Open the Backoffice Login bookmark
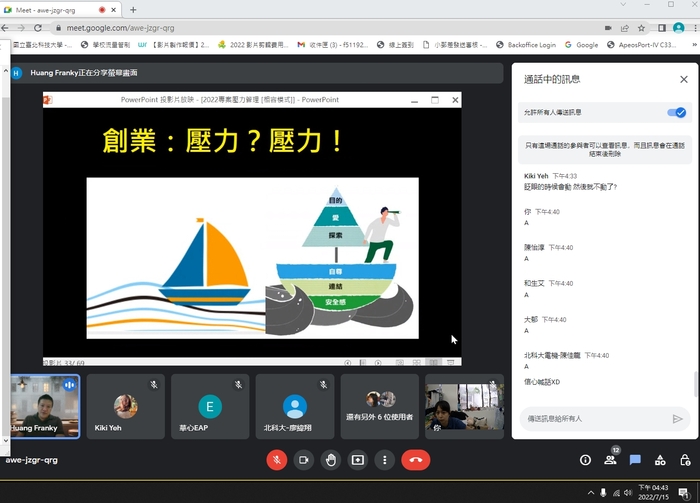The height and width of the screenshot is (503, 700). 526,45
